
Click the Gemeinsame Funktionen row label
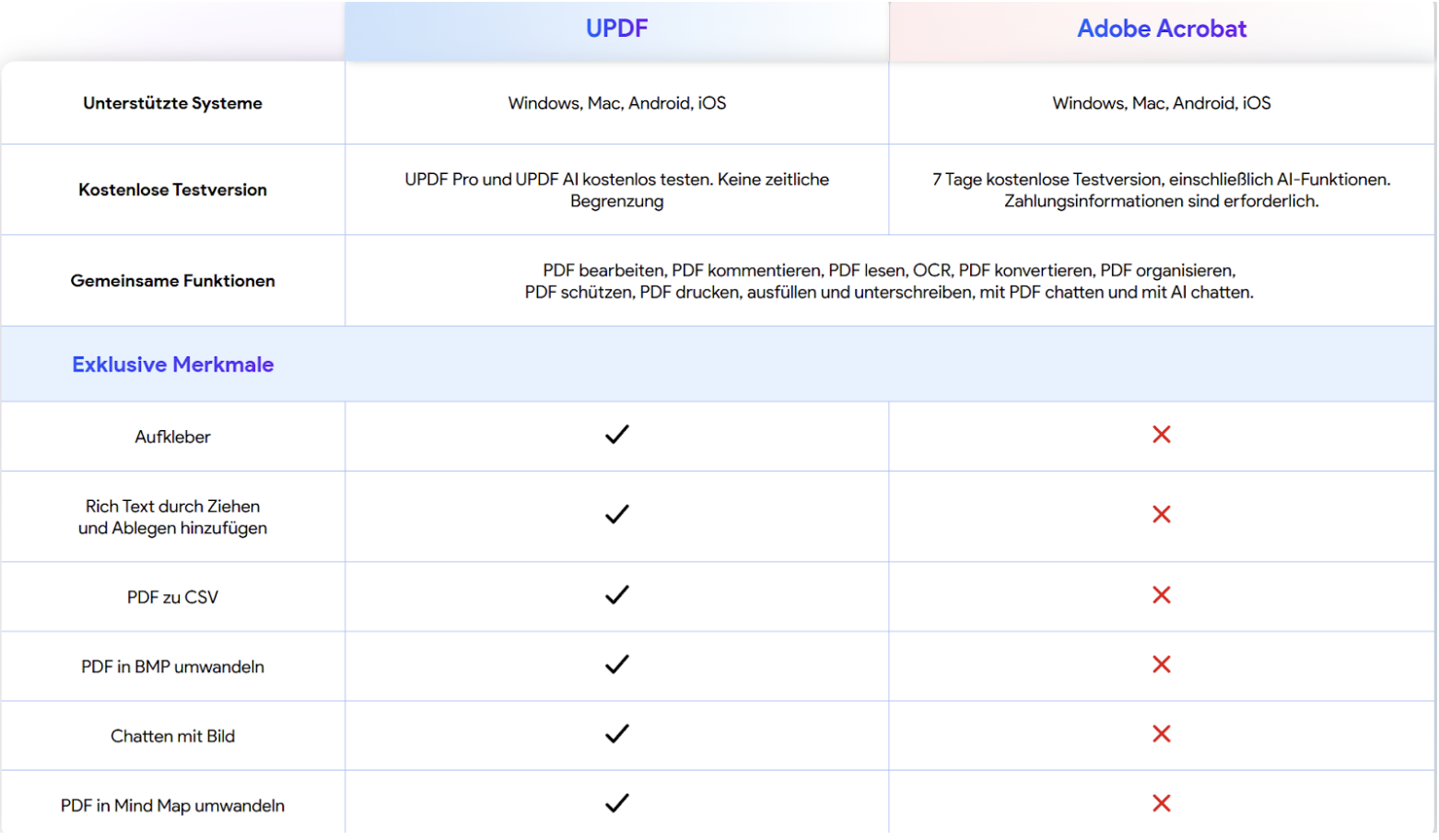(x=172, y=281)
